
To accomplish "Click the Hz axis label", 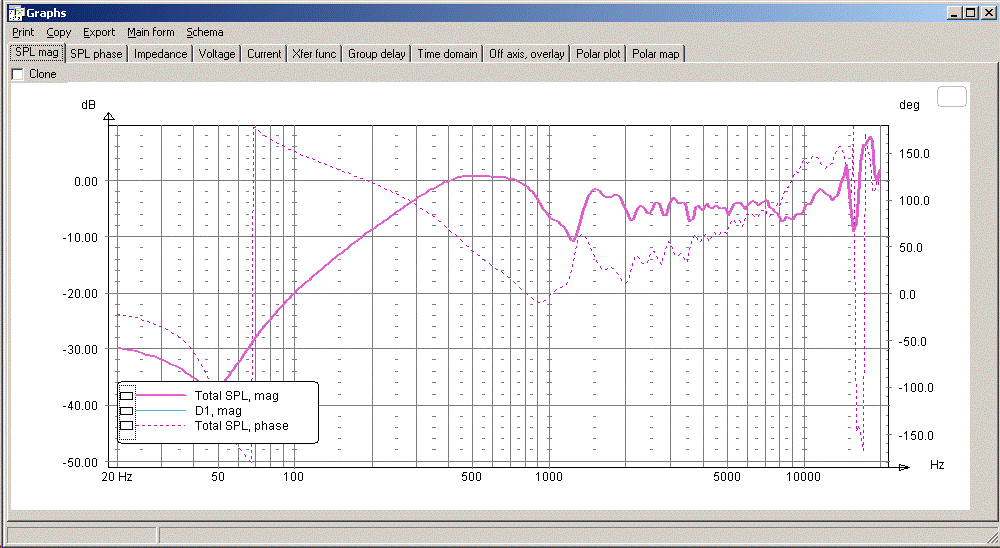I will [937, 464].
